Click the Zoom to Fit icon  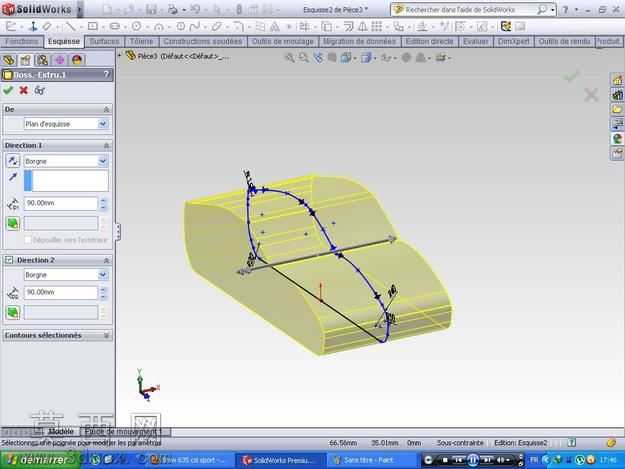point(290,58)
